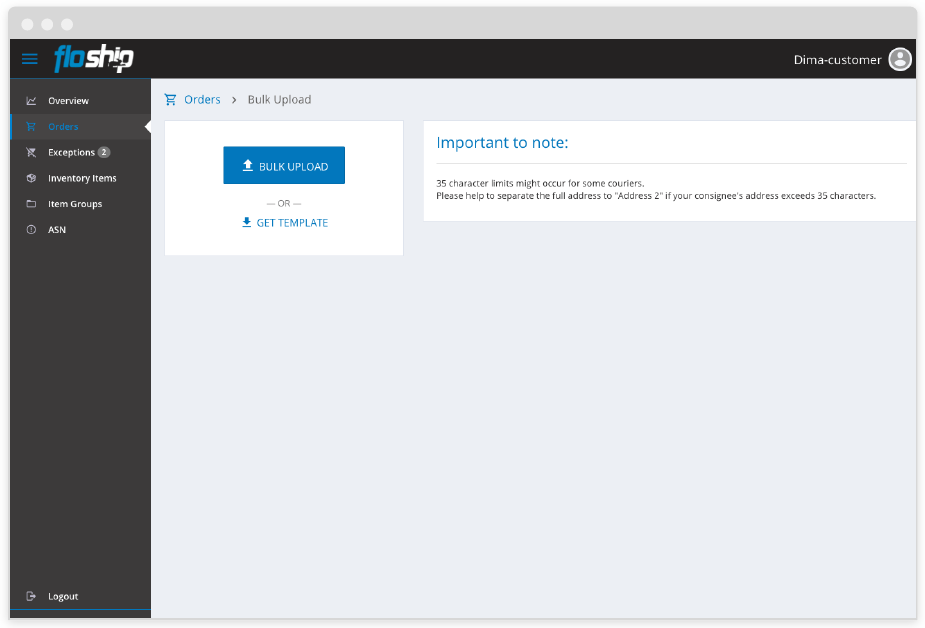
Task: Open the hamburger navigation menu
Action: tap(30, 59)
